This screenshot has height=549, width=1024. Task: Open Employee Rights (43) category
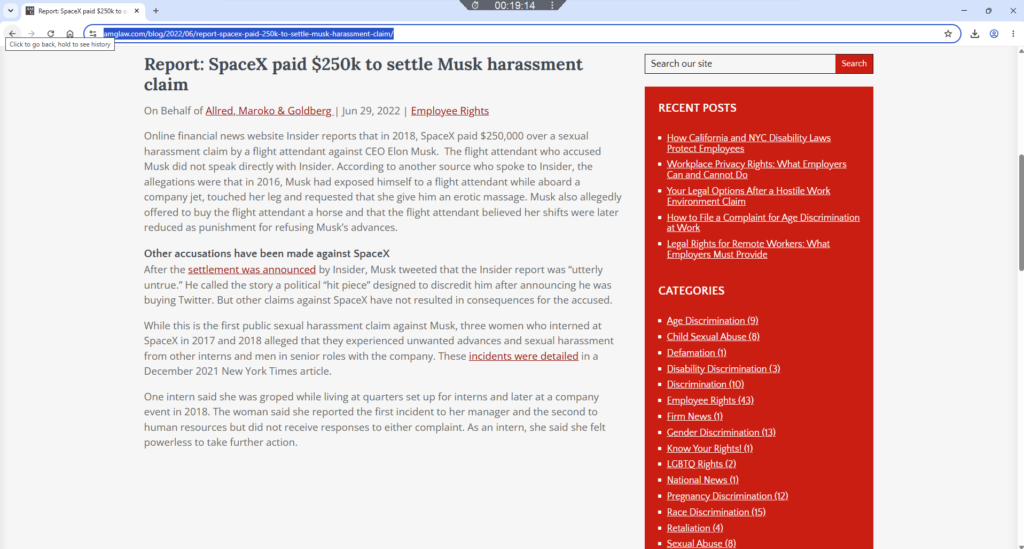(710, 400)
